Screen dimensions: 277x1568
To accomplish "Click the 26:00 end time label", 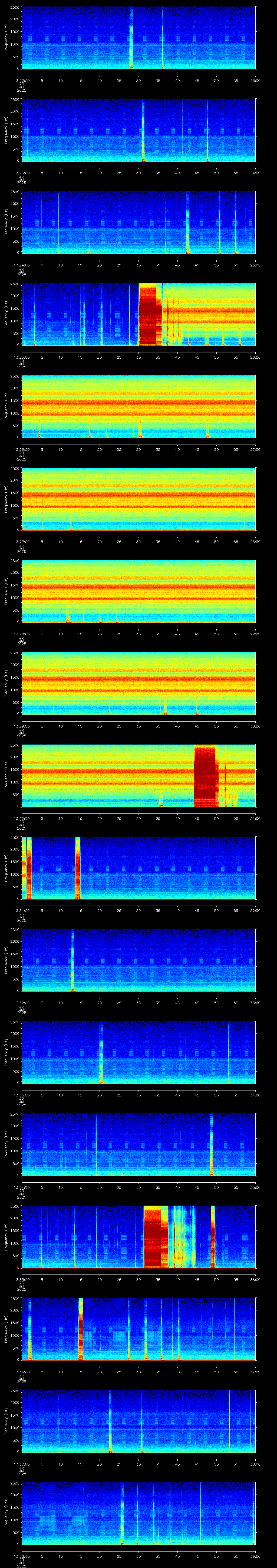I will point(255,357).
